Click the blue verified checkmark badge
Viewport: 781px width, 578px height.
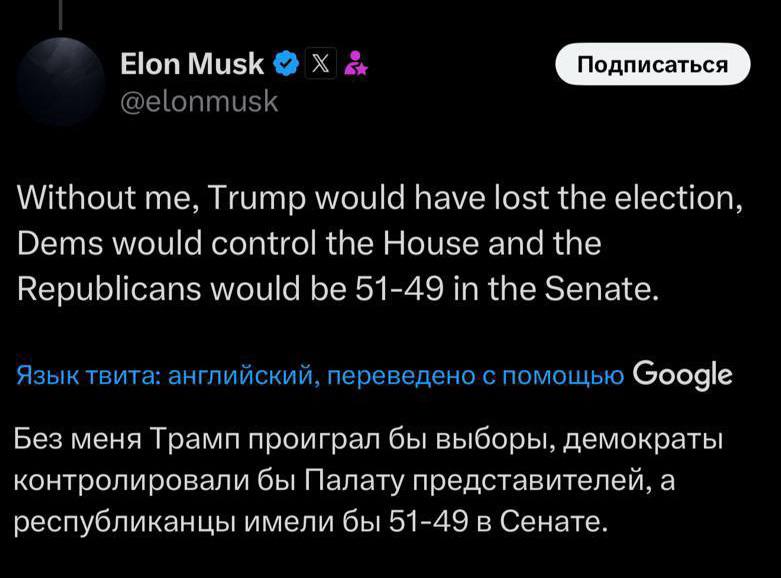click(285, 66)
